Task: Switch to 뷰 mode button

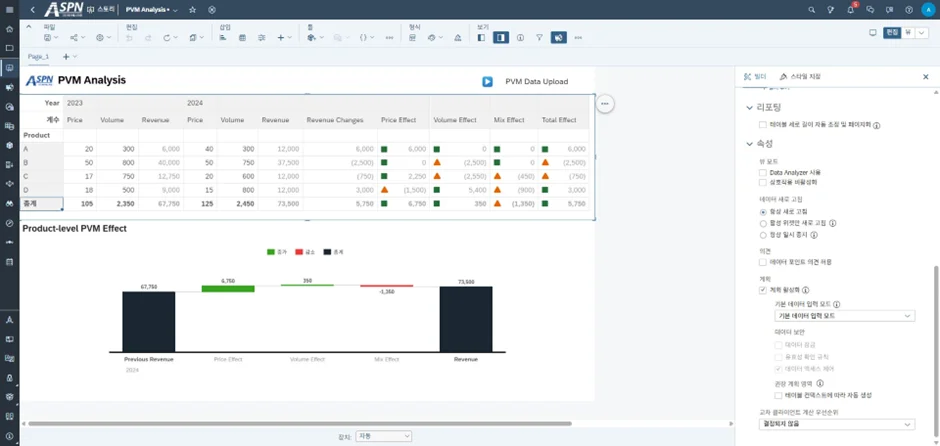Action: pos(908,33)
